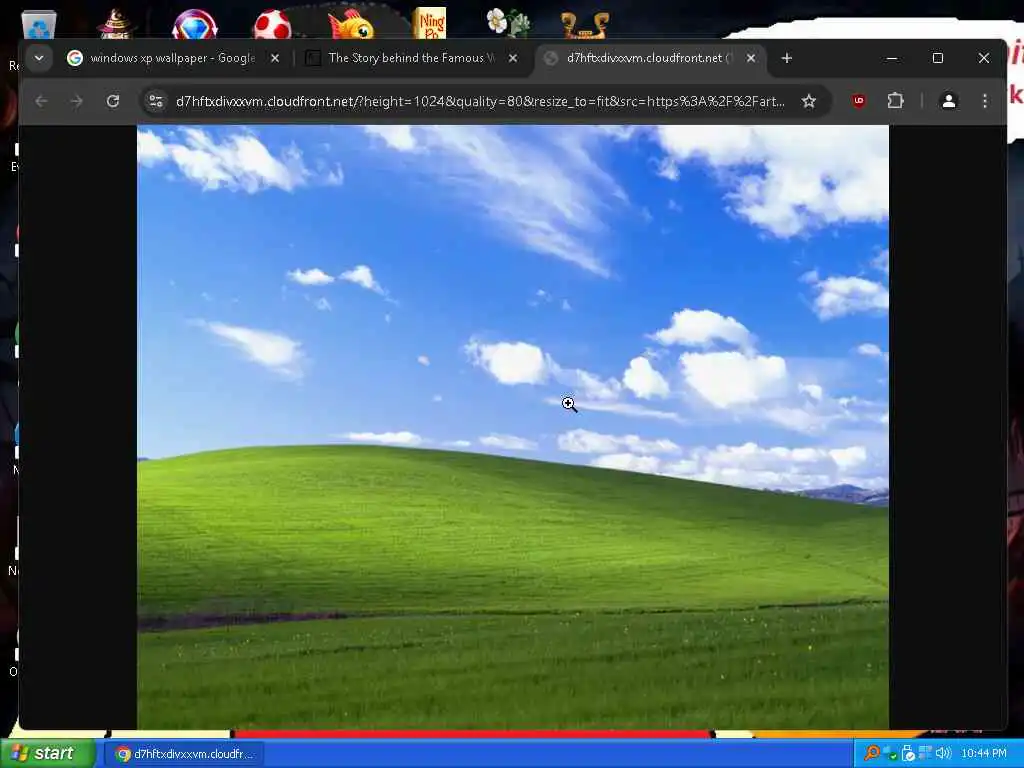This screenshot has width=1024, height=768.
Task: Launch the flower and zombie hand desktop icon
Action: (508, 23)
